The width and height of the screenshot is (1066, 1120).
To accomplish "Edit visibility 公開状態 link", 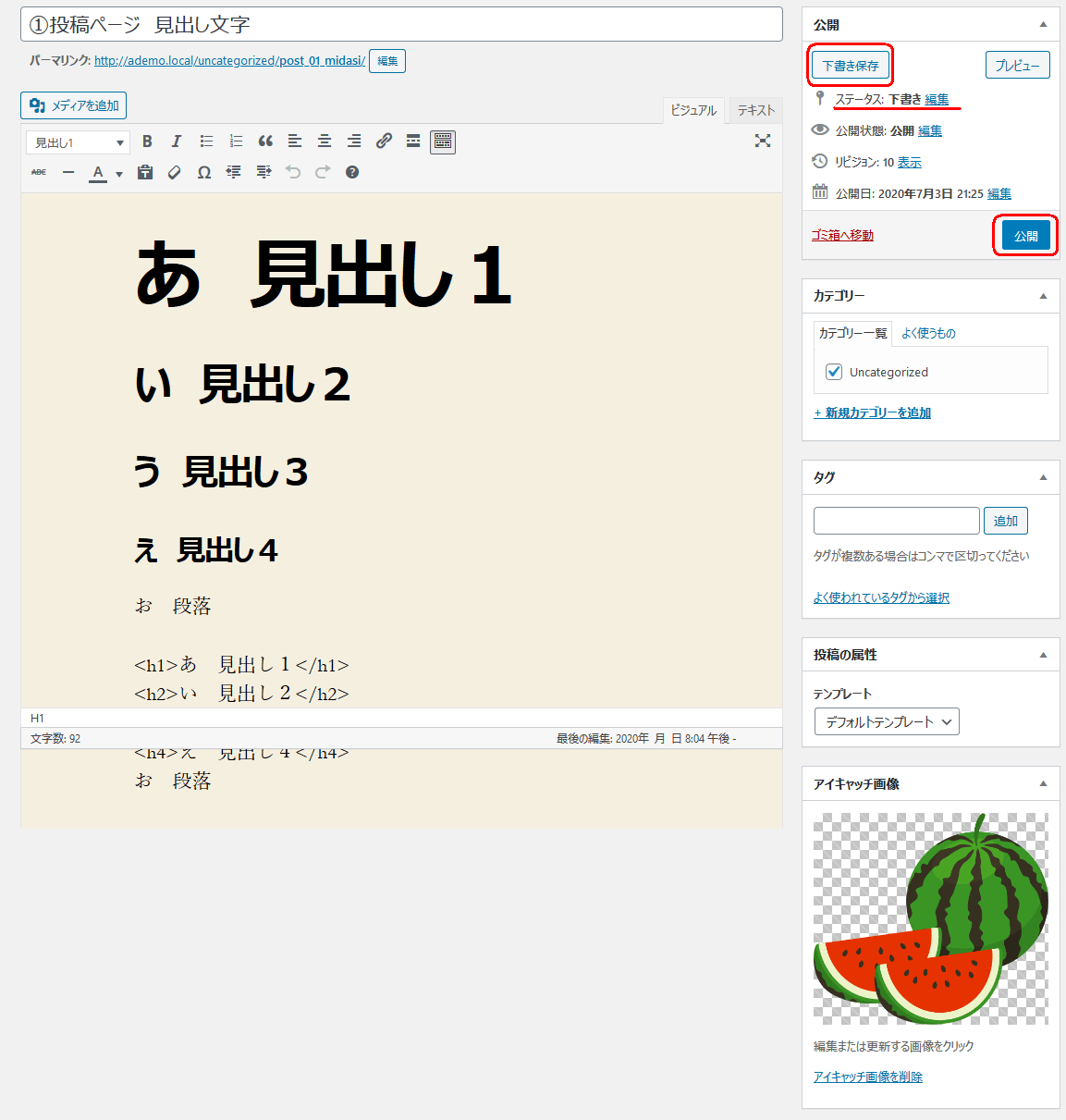I will (x=930, y=130).
